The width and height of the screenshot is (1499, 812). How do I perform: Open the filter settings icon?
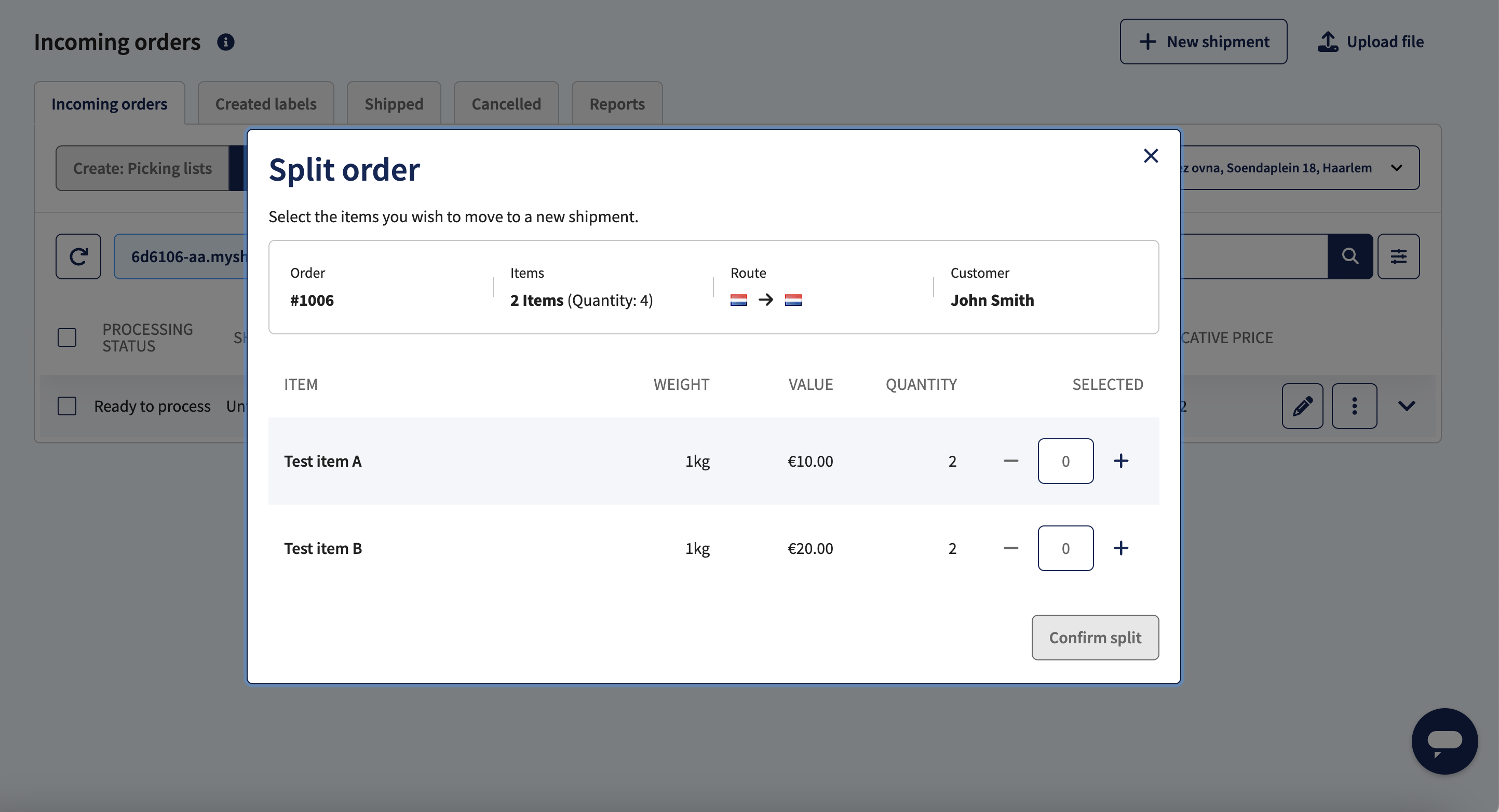click(x=1398, y=256)
